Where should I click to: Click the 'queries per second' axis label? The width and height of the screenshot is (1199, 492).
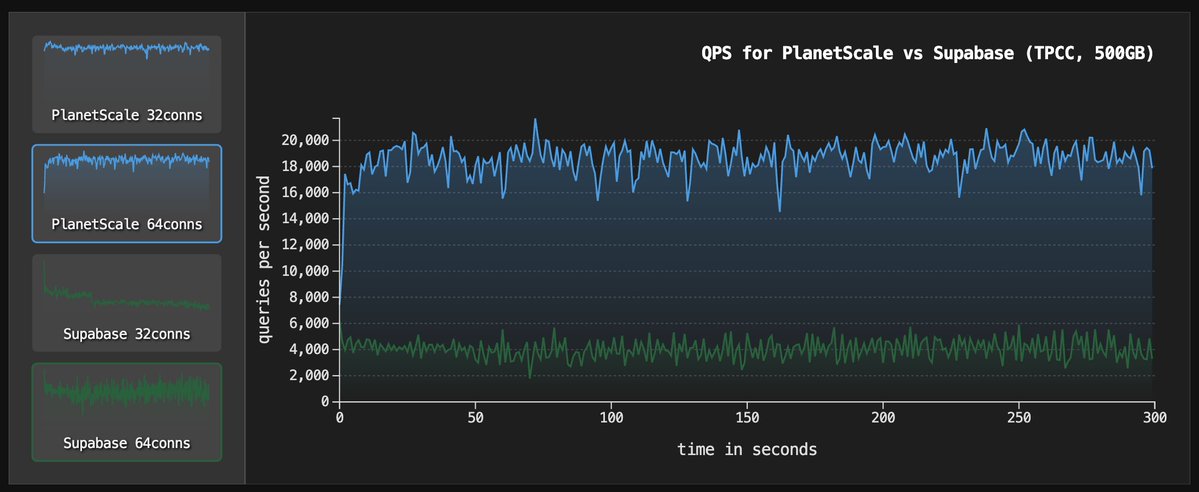tap(264, 259)
